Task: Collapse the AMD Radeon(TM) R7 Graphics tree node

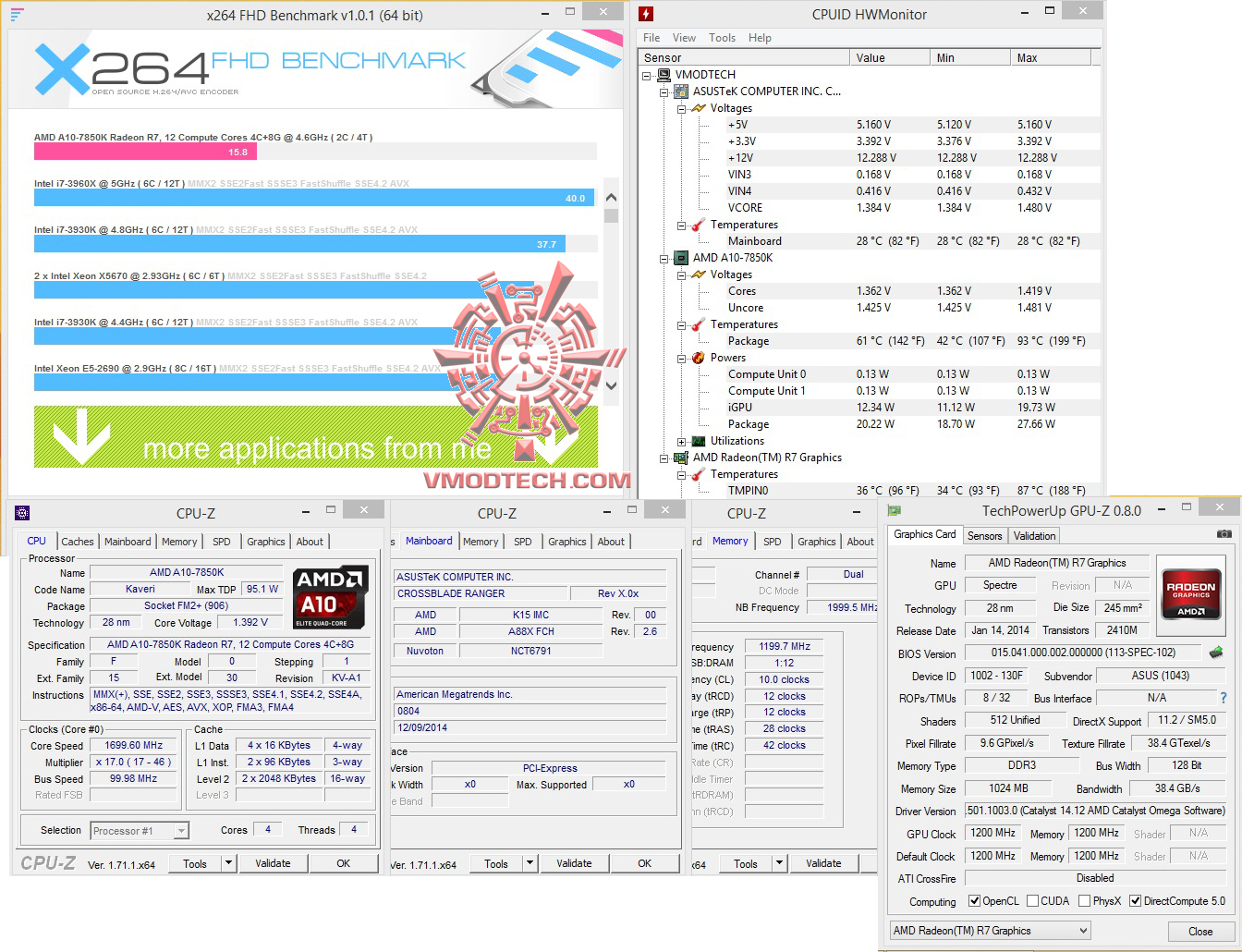Action: [664, 458]
